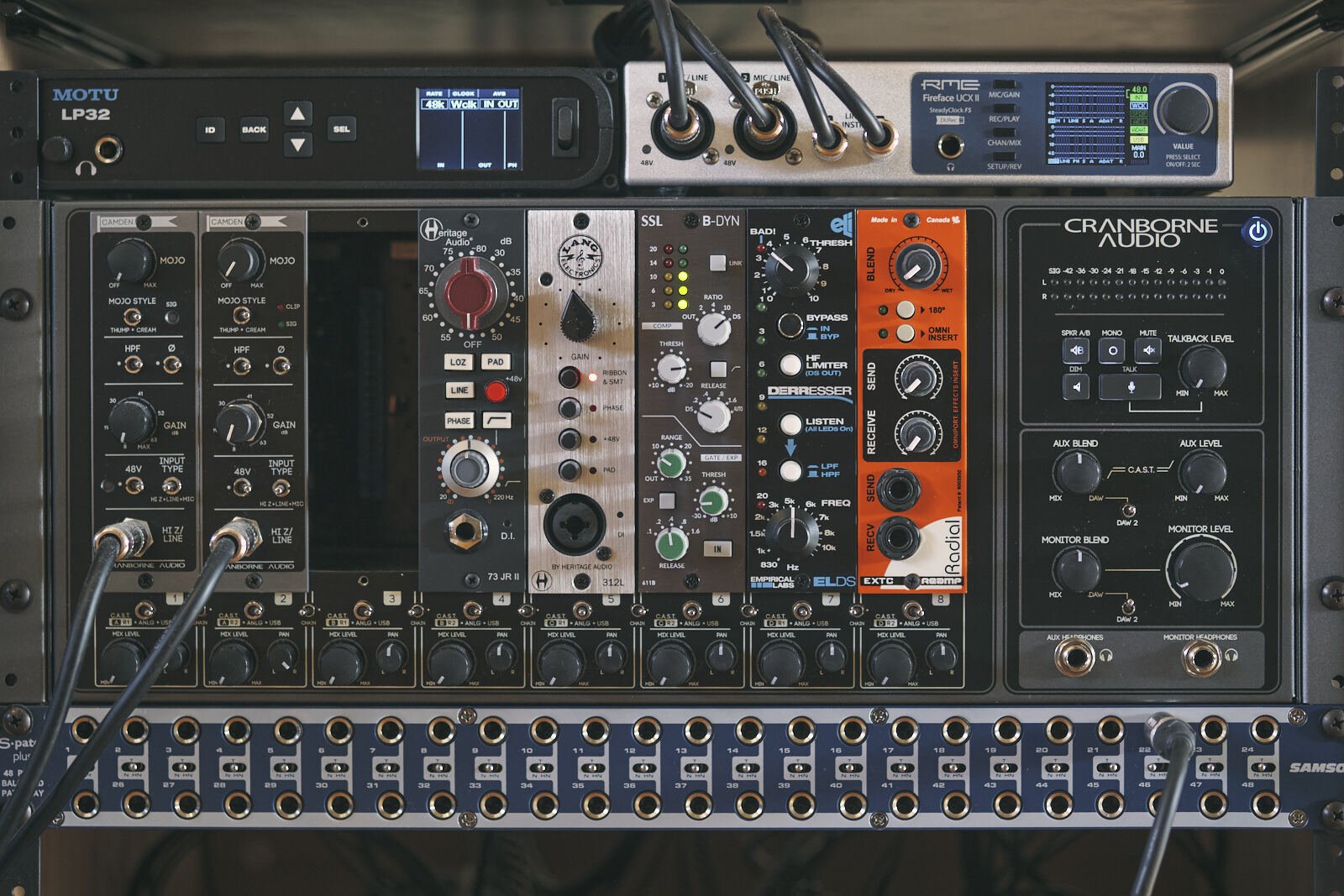The width and height of the screenshot is (1344, 896).
Task: Toggle the Lang 312L +48V button
Action: coord(570,439)
